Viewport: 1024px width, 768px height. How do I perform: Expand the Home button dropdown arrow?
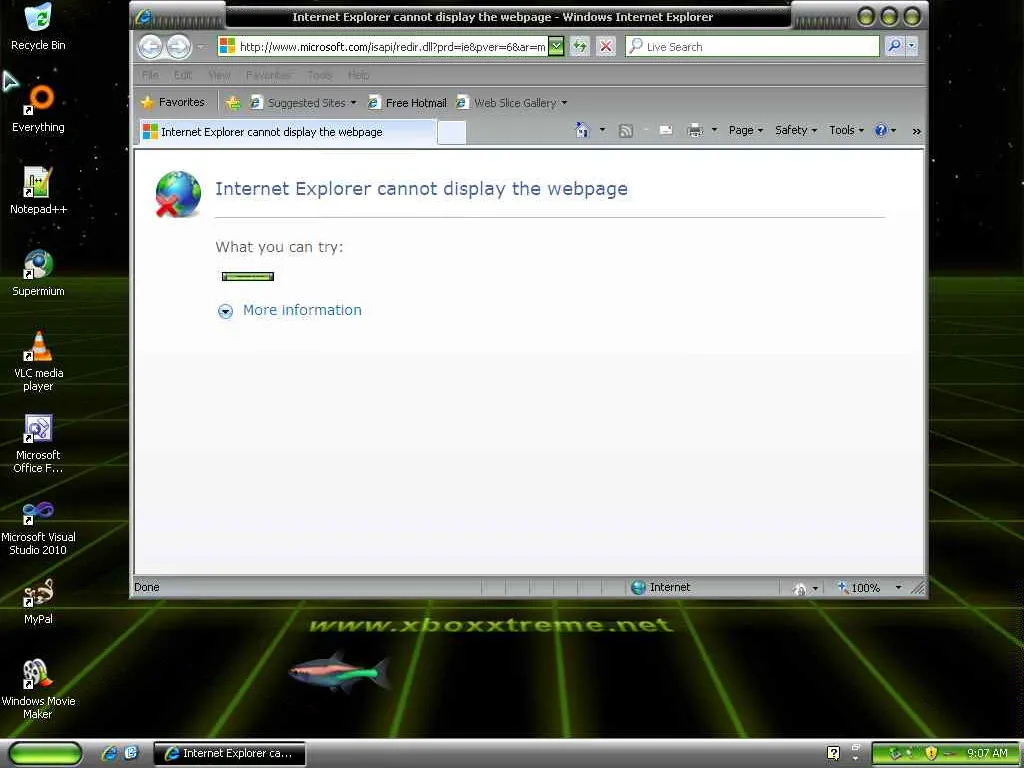[602, 130]
